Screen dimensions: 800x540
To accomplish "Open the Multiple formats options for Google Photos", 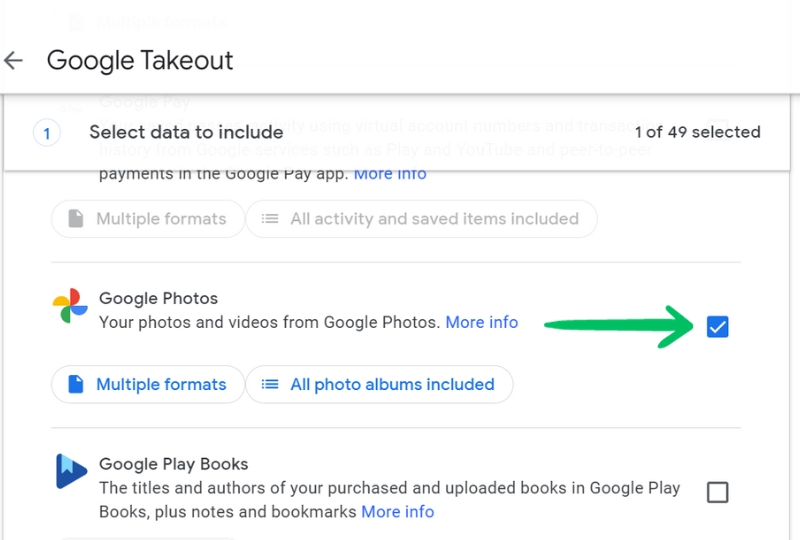I will tap(148, 384).
